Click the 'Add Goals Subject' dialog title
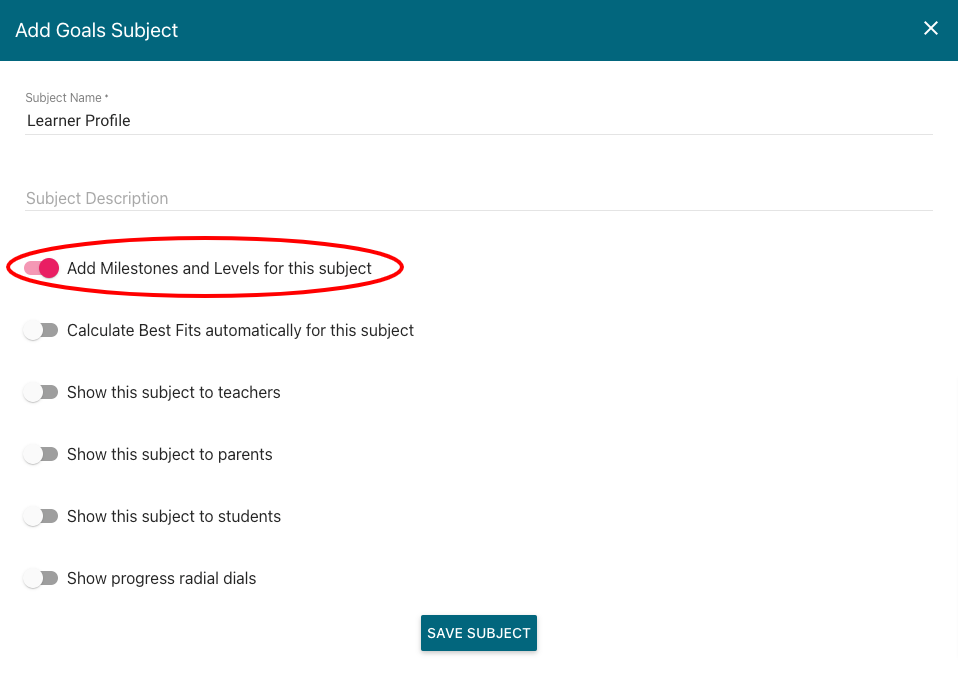The image size is (958, 677). [97, 30]
